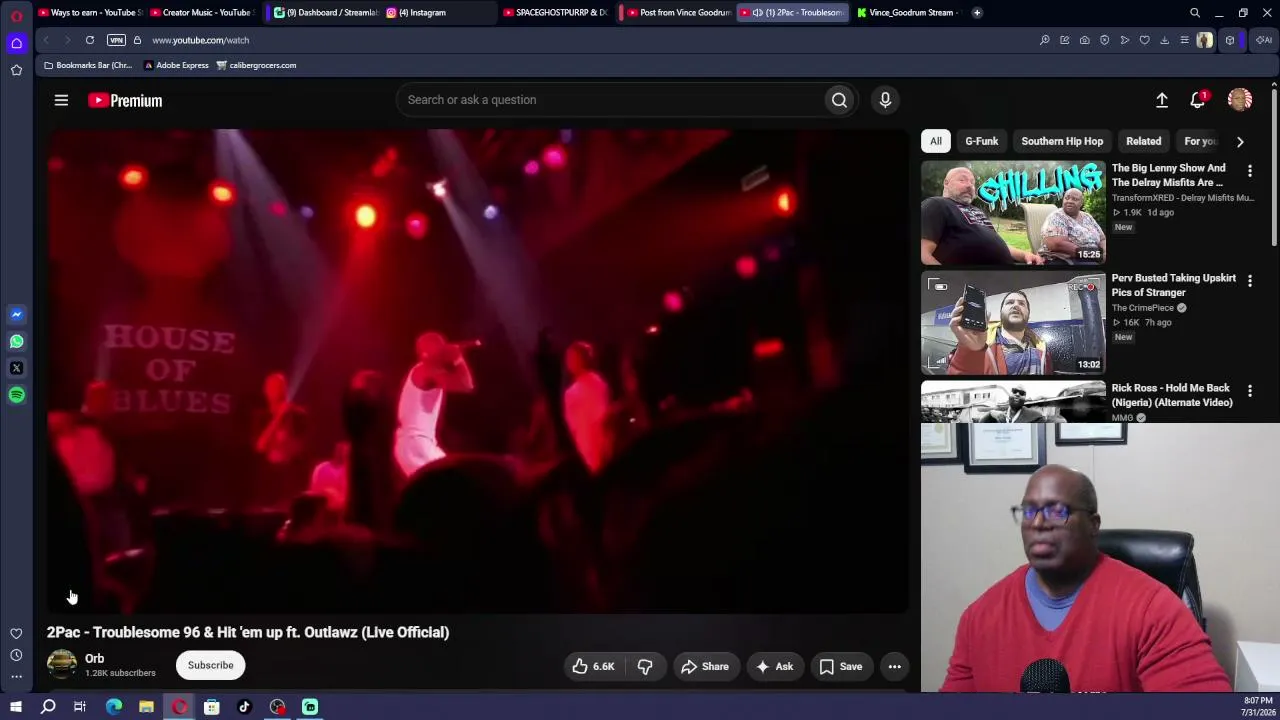Open the browser downloads icon

1164,40
